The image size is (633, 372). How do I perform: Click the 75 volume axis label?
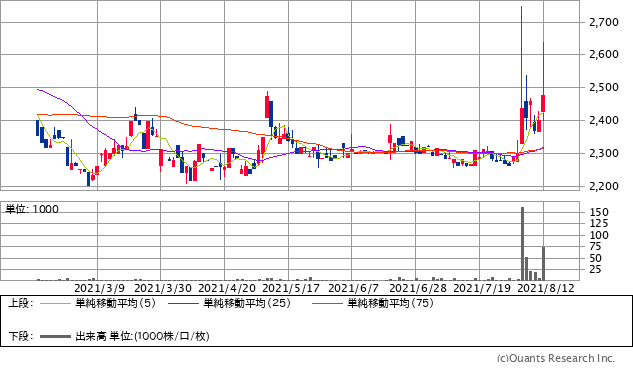(x=596, y=246)
